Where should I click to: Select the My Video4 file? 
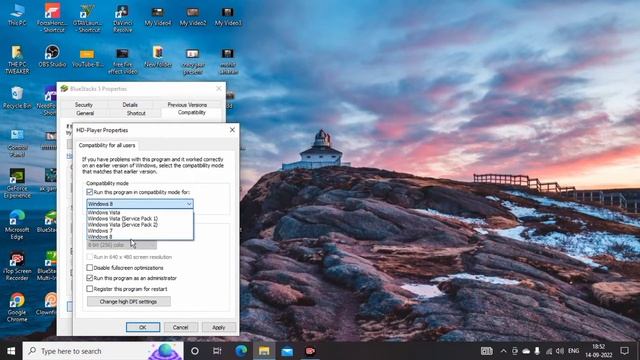(x=158, y=16)
